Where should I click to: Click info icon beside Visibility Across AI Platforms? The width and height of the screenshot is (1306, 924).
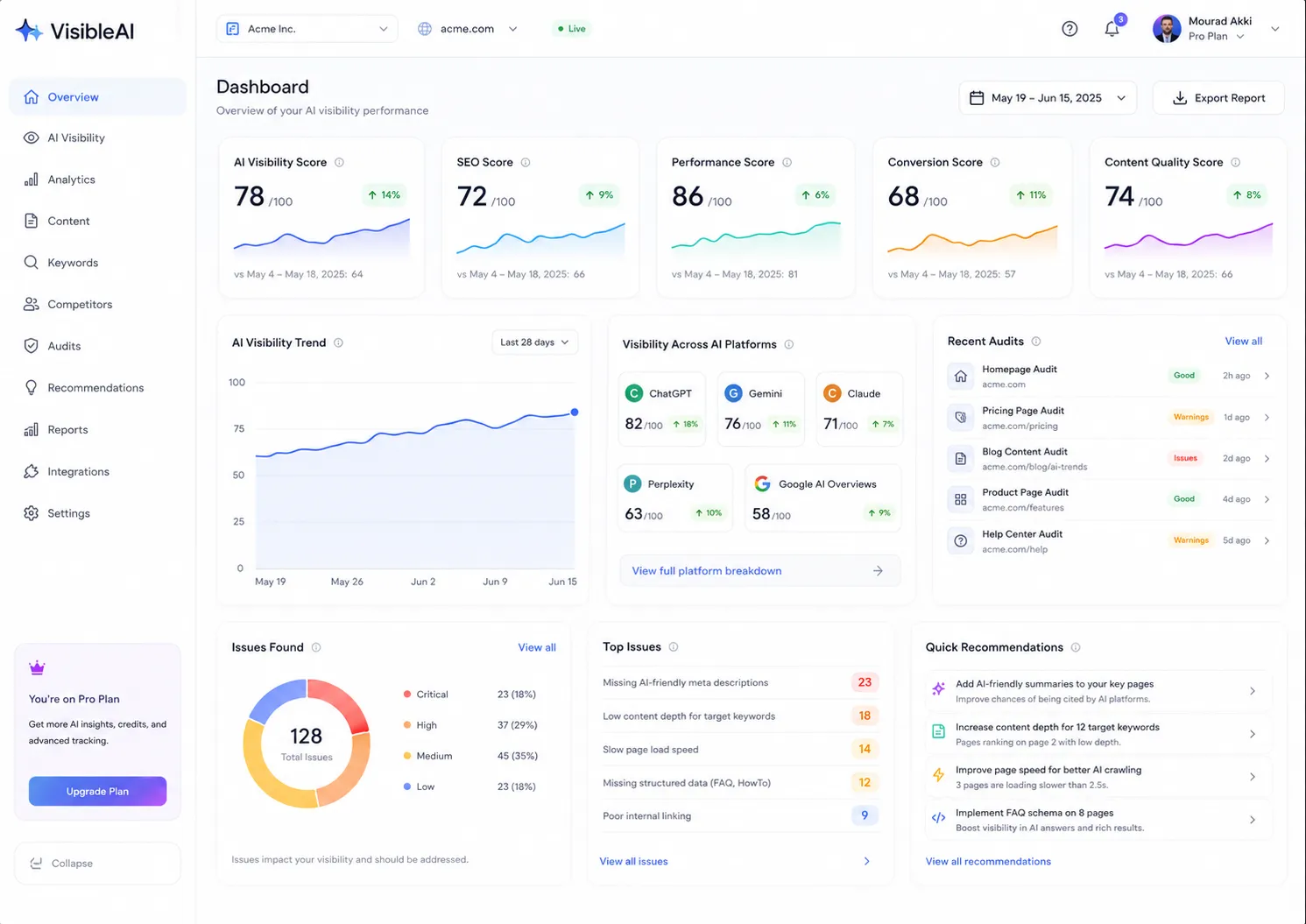[x=789, y=344]
